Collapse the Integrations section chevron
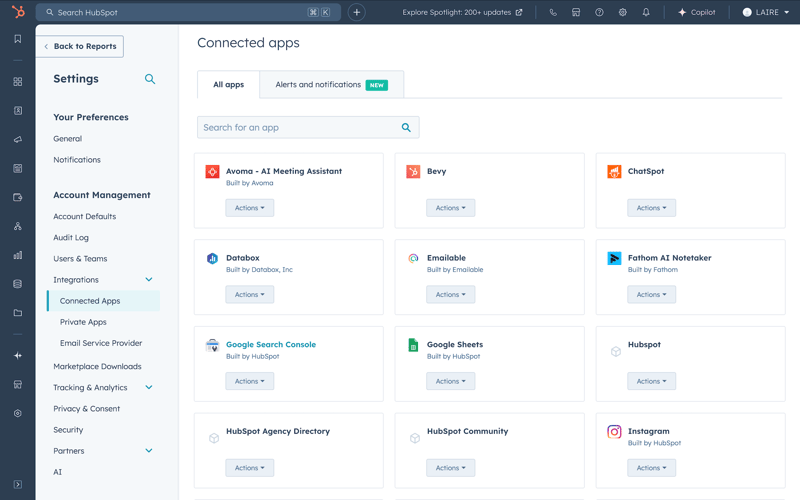 coord(148,280)
